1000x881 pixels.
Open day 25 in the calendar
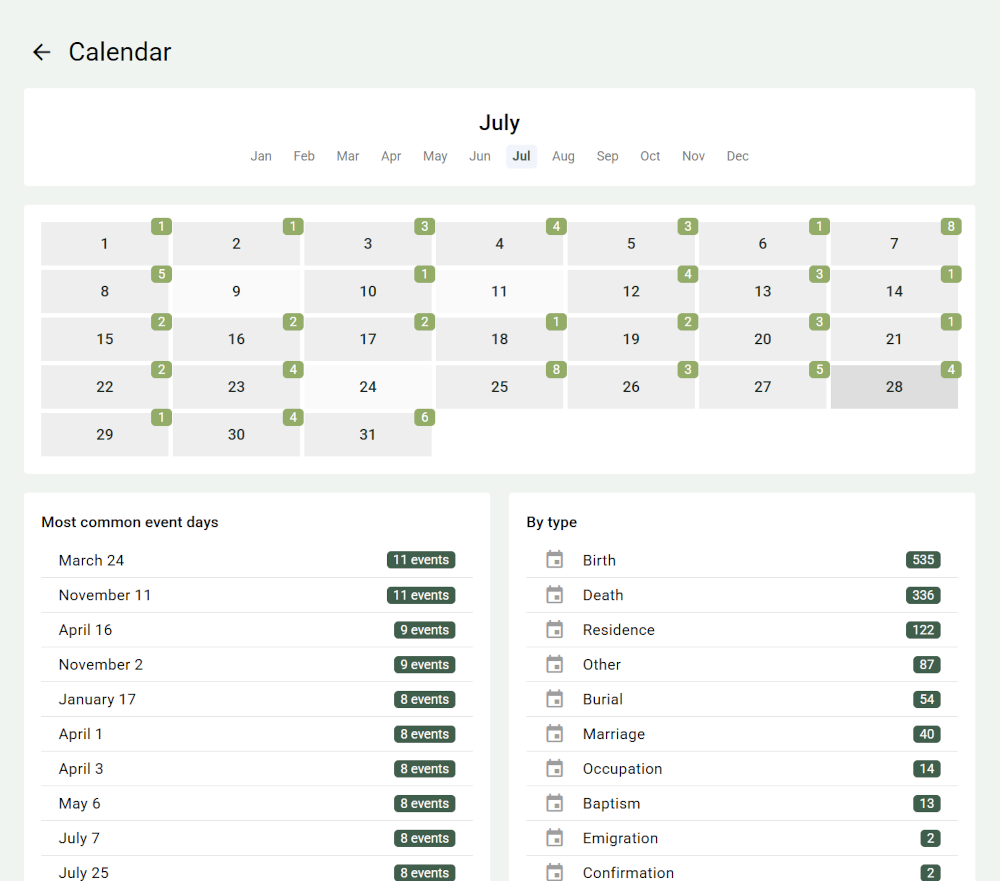tap(499, 387)
